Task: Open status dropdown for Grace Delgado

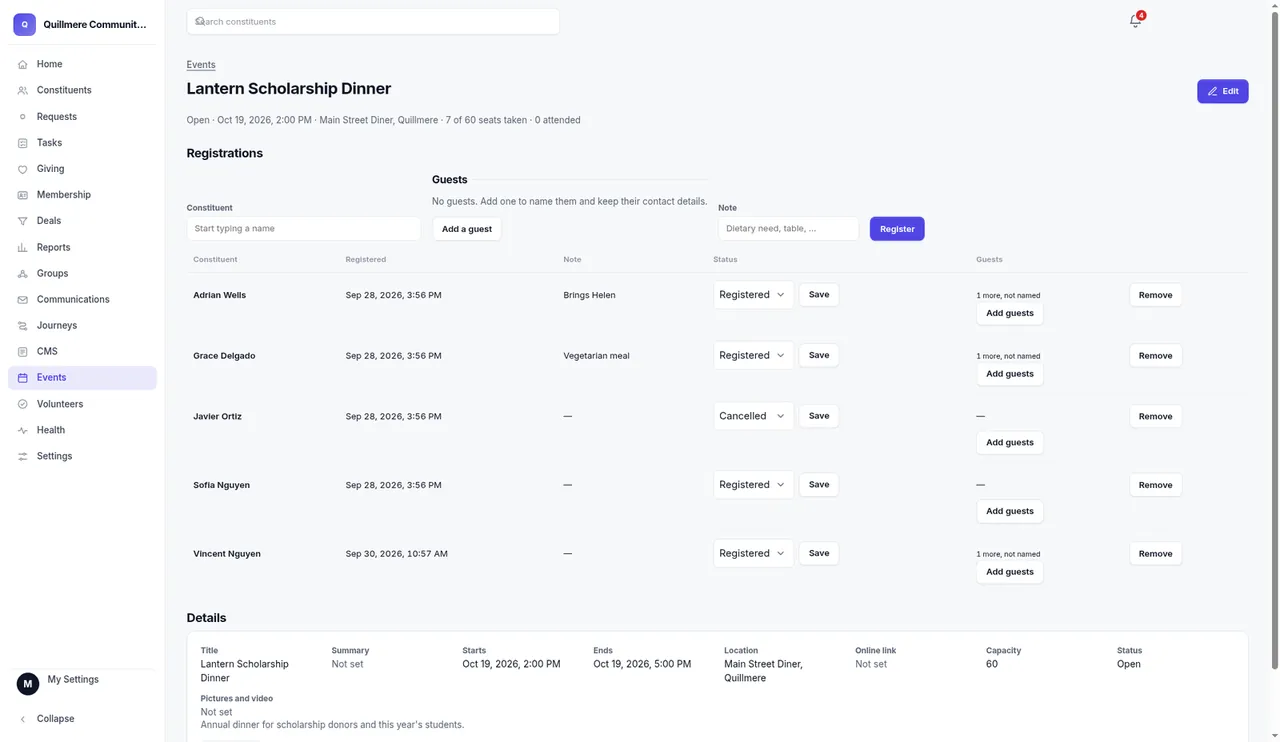Action: click(x=753, y=355)
